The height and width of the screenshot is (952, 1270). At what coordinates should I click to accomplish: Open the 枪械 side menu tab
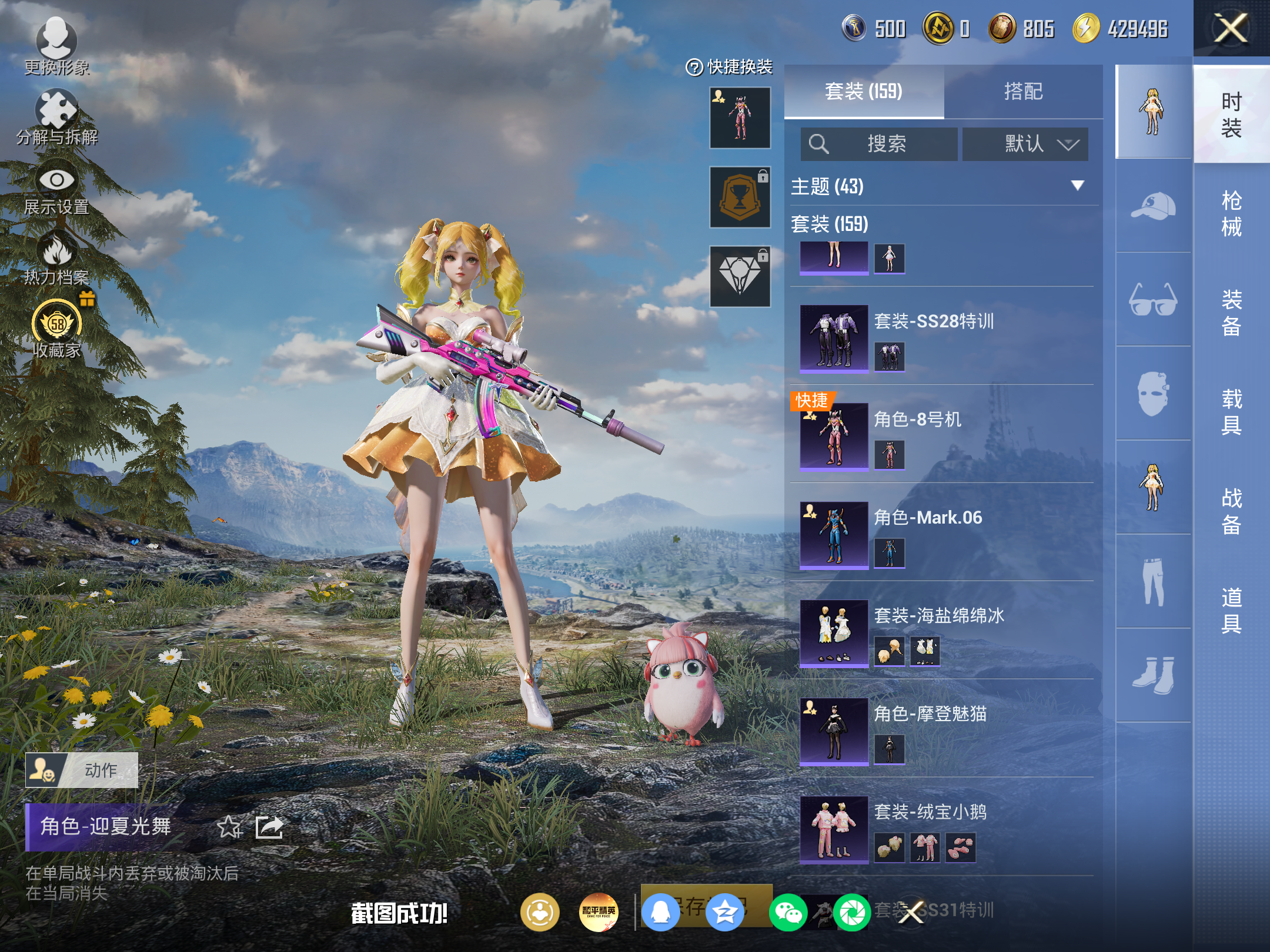tap(1231, 213)
